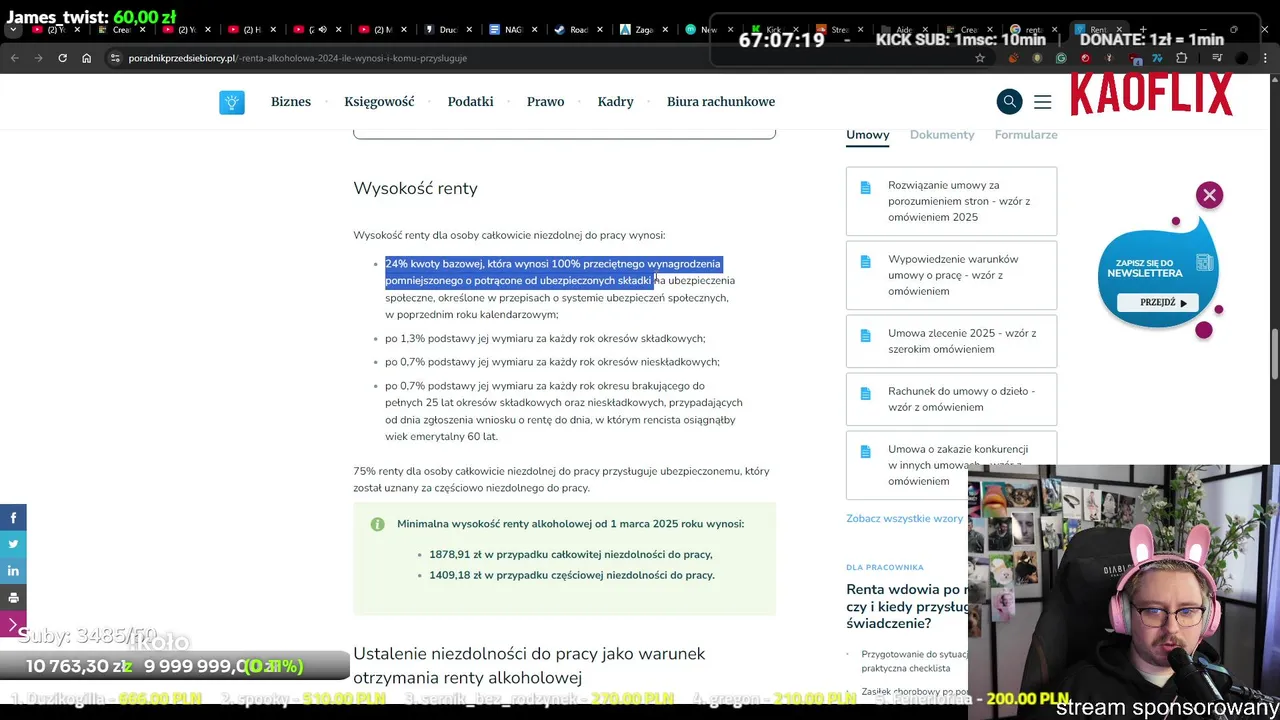Screen dimensions: 1280x720
Task: Open the tab search dropdown arrow
Action: coord(14,30)
